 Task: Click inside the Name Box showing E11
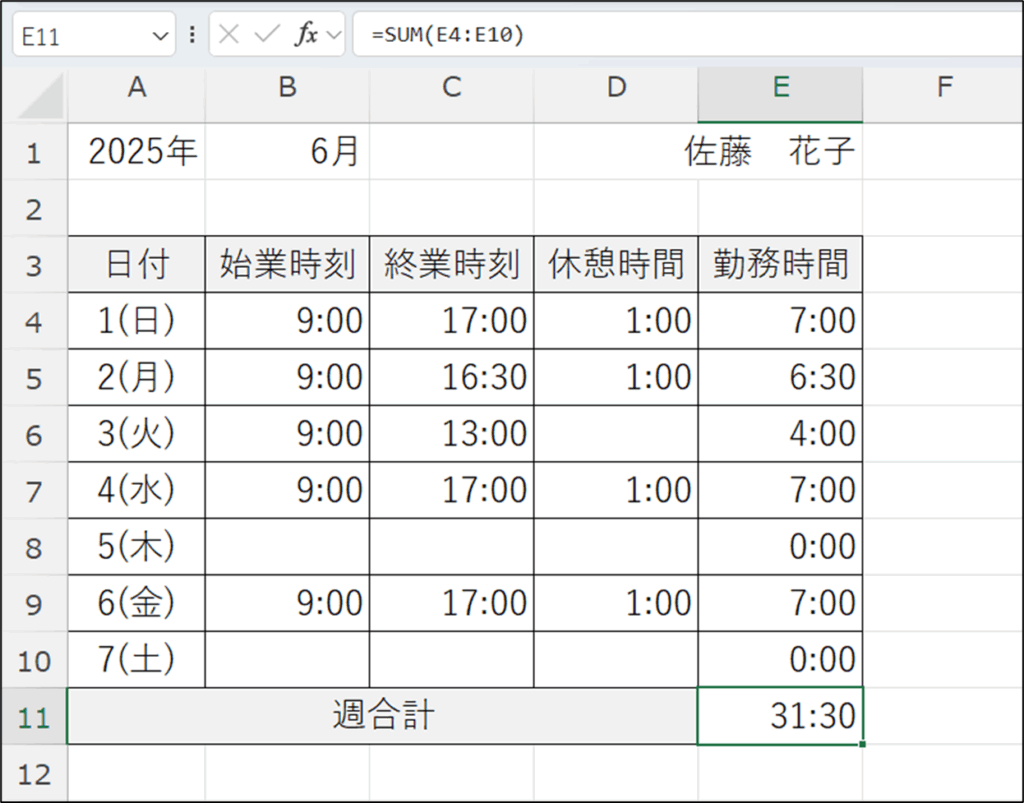(80, 36)
